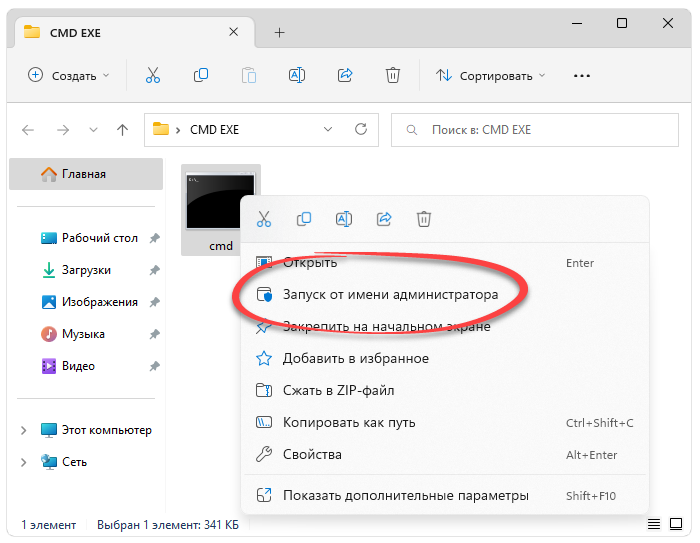Choose Закрепить на начальном экране
700x543 pixels.
[445, 326]
